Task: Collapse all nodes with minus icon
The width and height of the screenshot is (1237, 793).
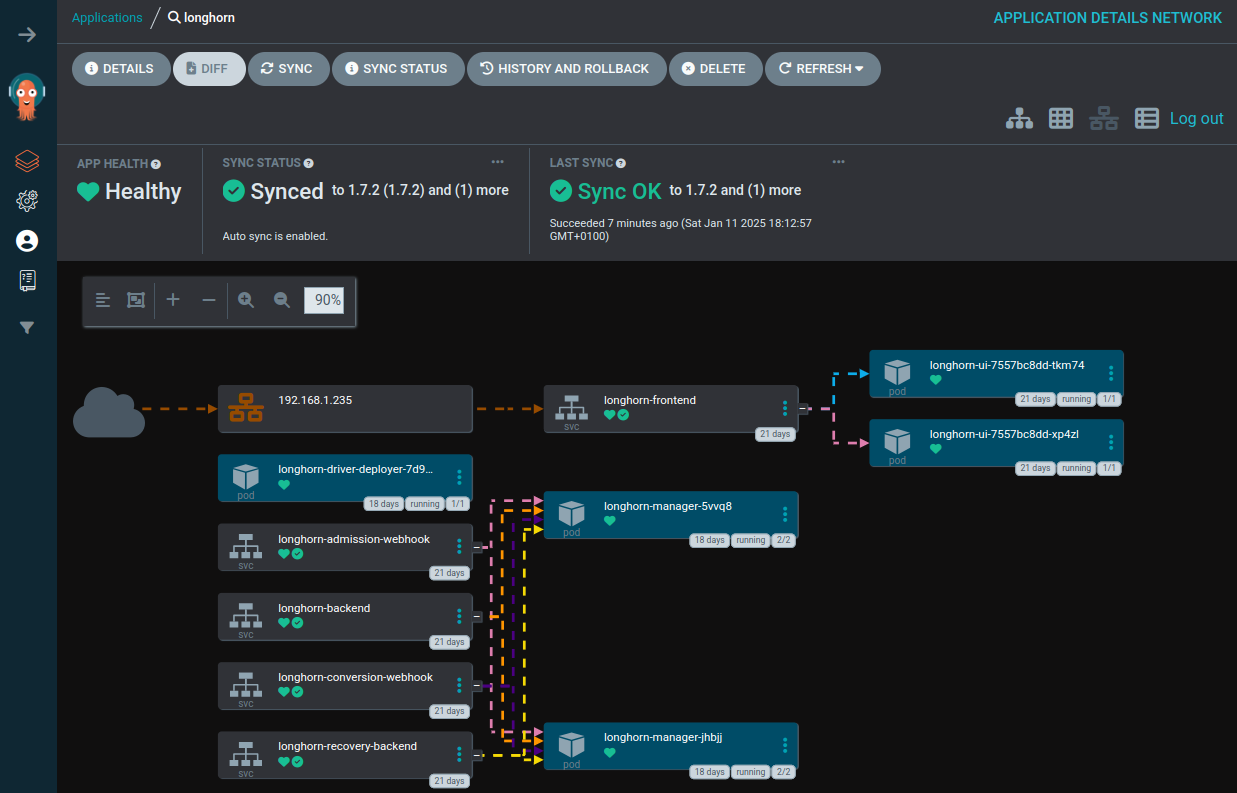Action: 209,300
